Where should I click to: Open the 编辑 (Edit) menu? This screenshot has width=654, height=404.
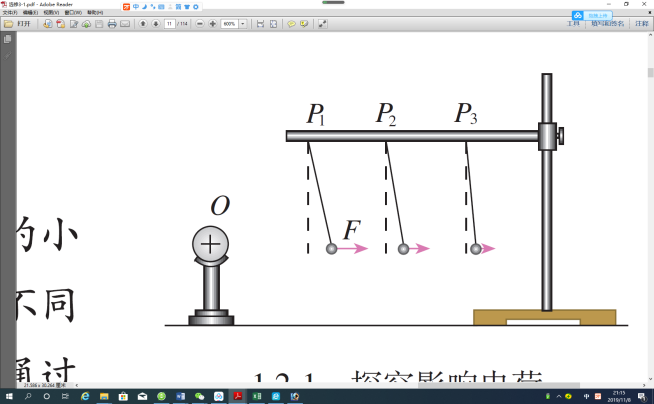coord(30,13)
